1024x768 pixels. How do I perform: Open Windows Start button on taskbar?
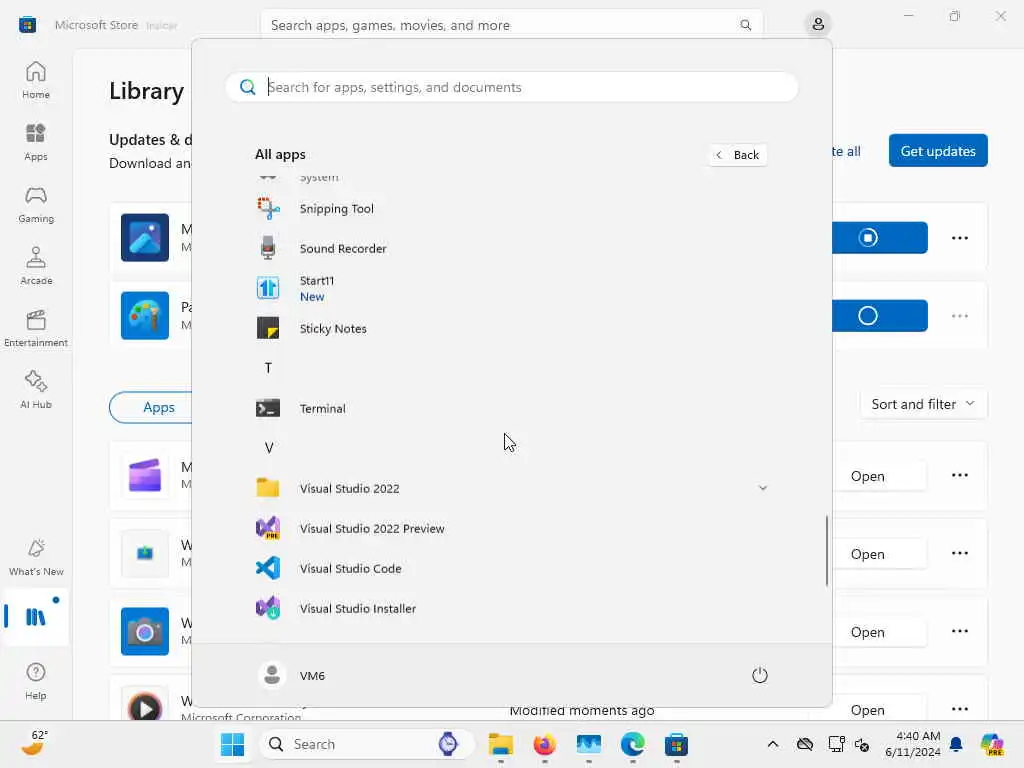click(232, 744)
